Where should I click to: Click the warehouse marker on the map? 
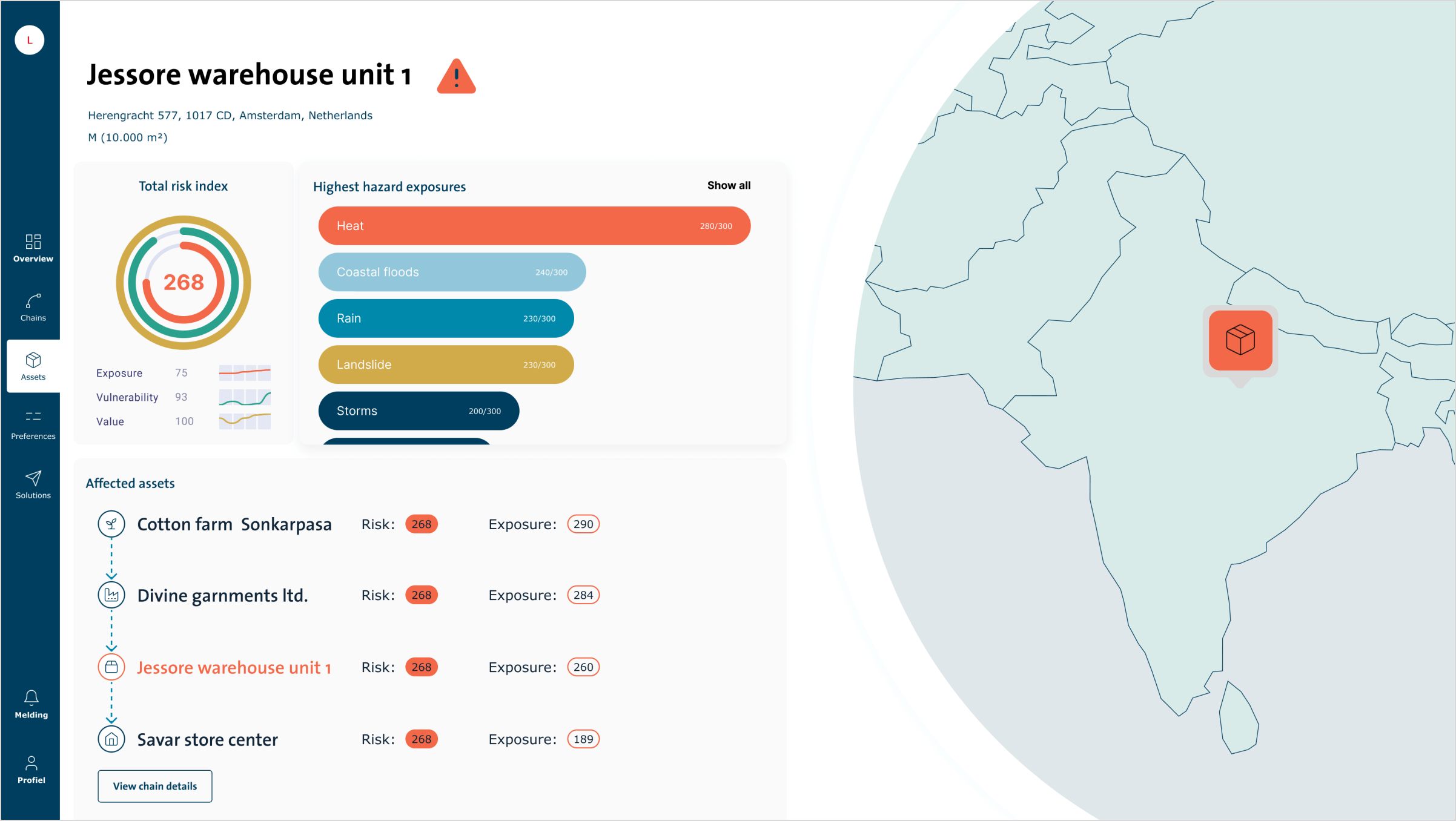(1240, 340)
